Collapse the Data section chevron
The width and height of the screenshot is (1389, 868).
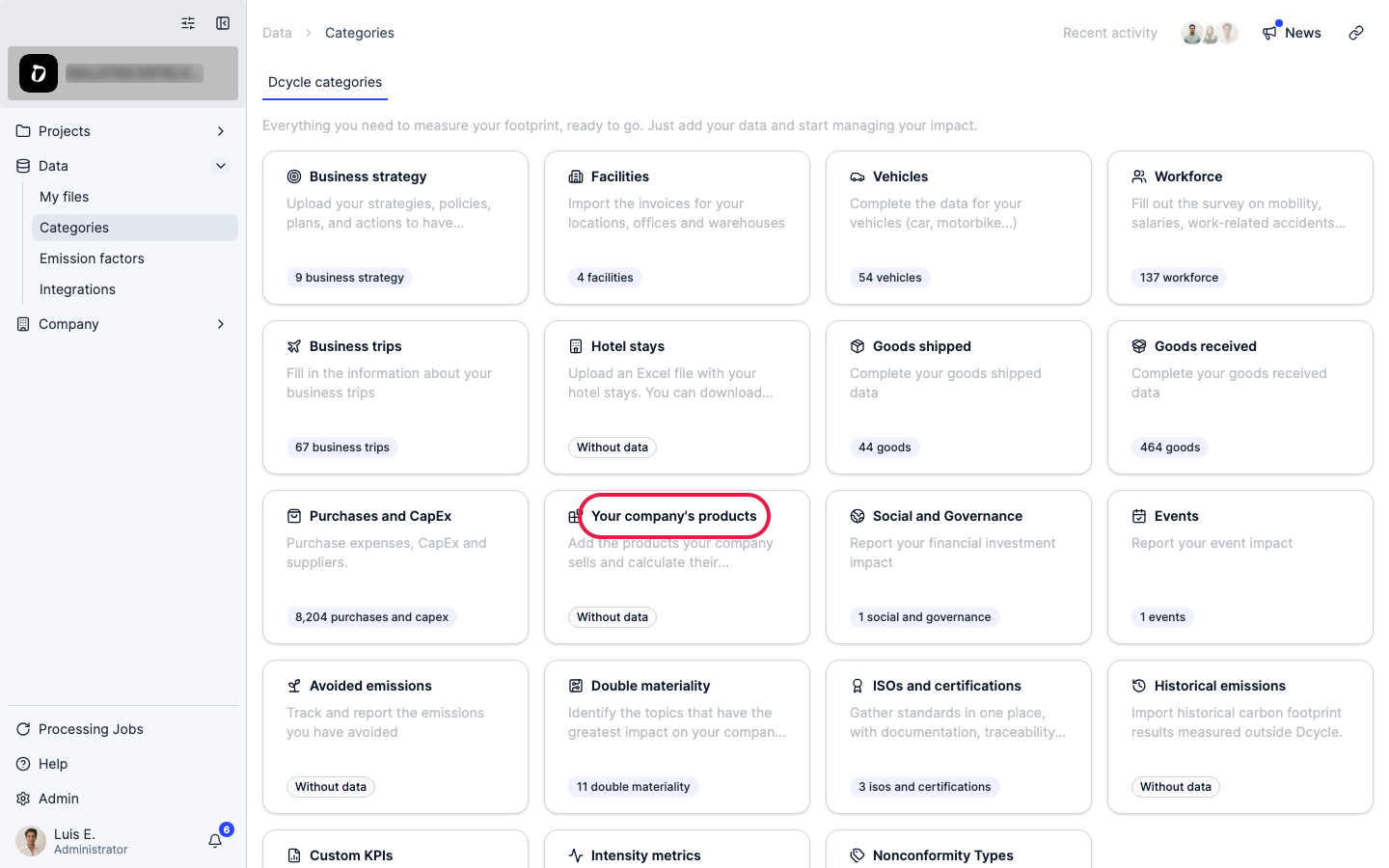pyautogui.click(x=221, y=166)
